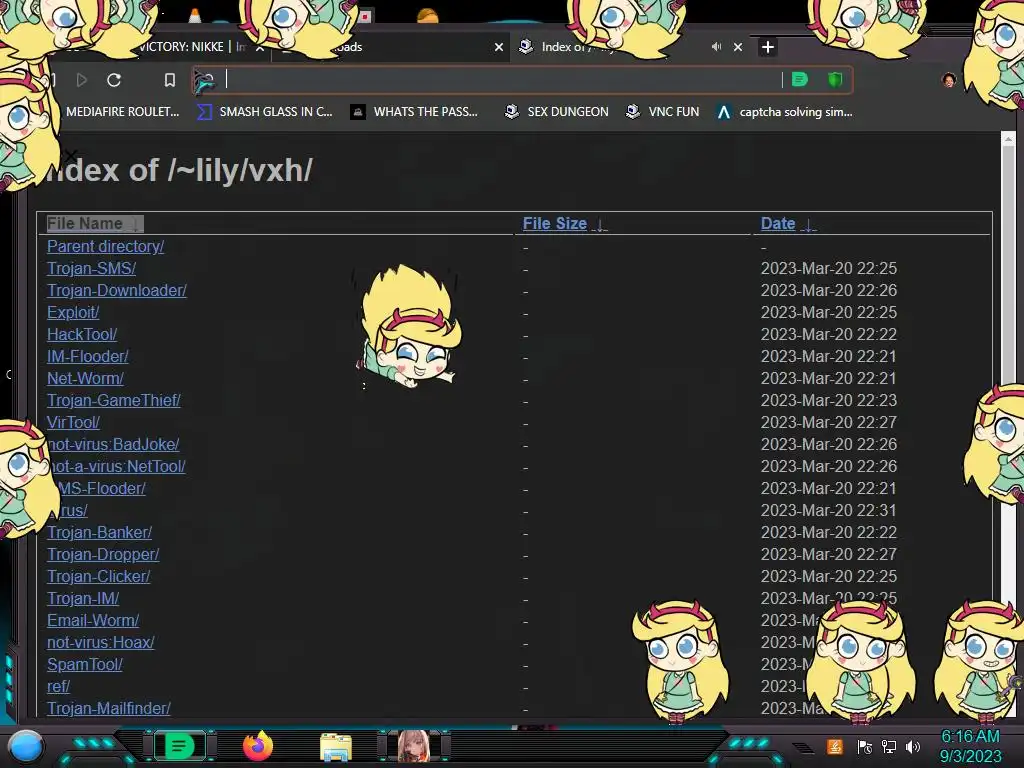This screenshot has width=1024, height=768.
Task: Open the Trojan-Mailfinder/ folder
Action: coord(108,709)
